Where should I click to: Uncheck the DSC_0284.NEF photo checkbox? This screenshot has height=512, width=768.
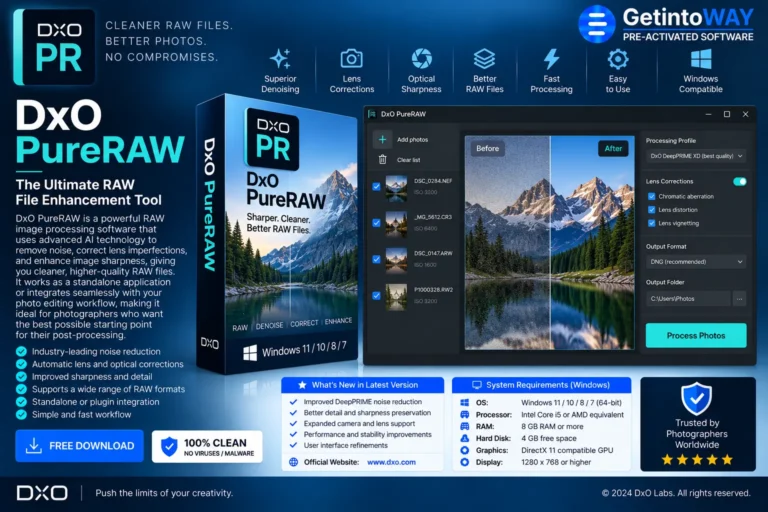point(376,187)
